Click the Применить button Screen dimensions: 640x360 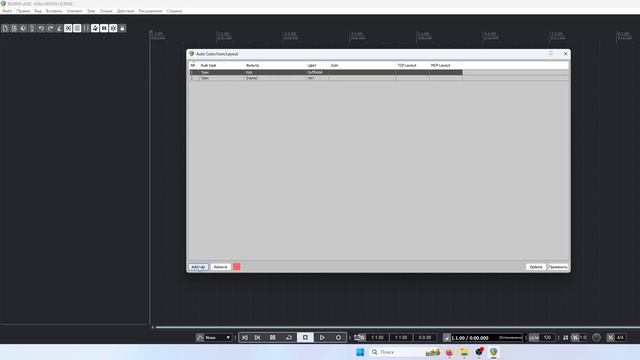click(x=558, y=267)
